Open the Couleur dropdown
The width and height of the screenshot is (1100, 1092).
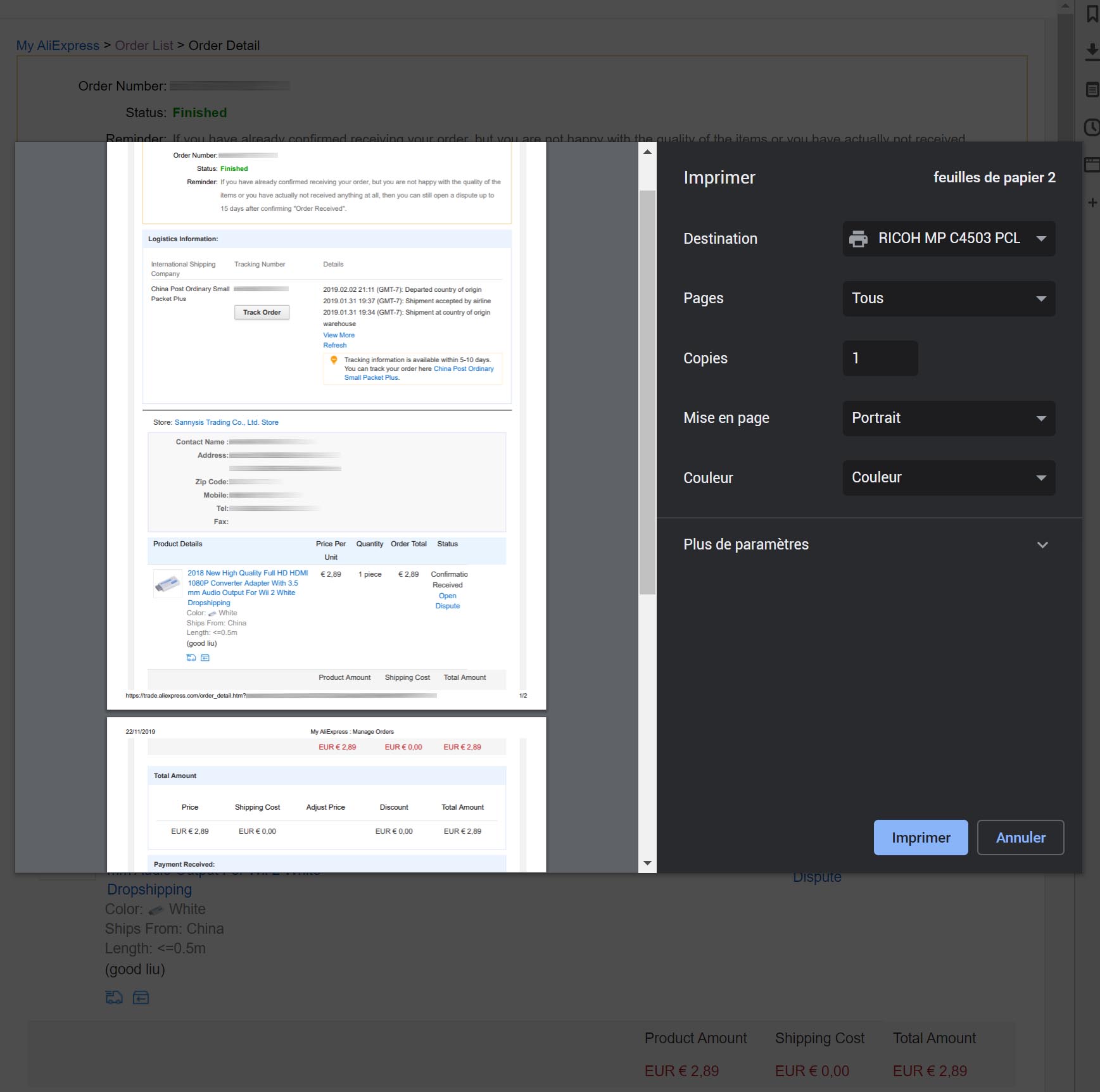pos(948,477)
